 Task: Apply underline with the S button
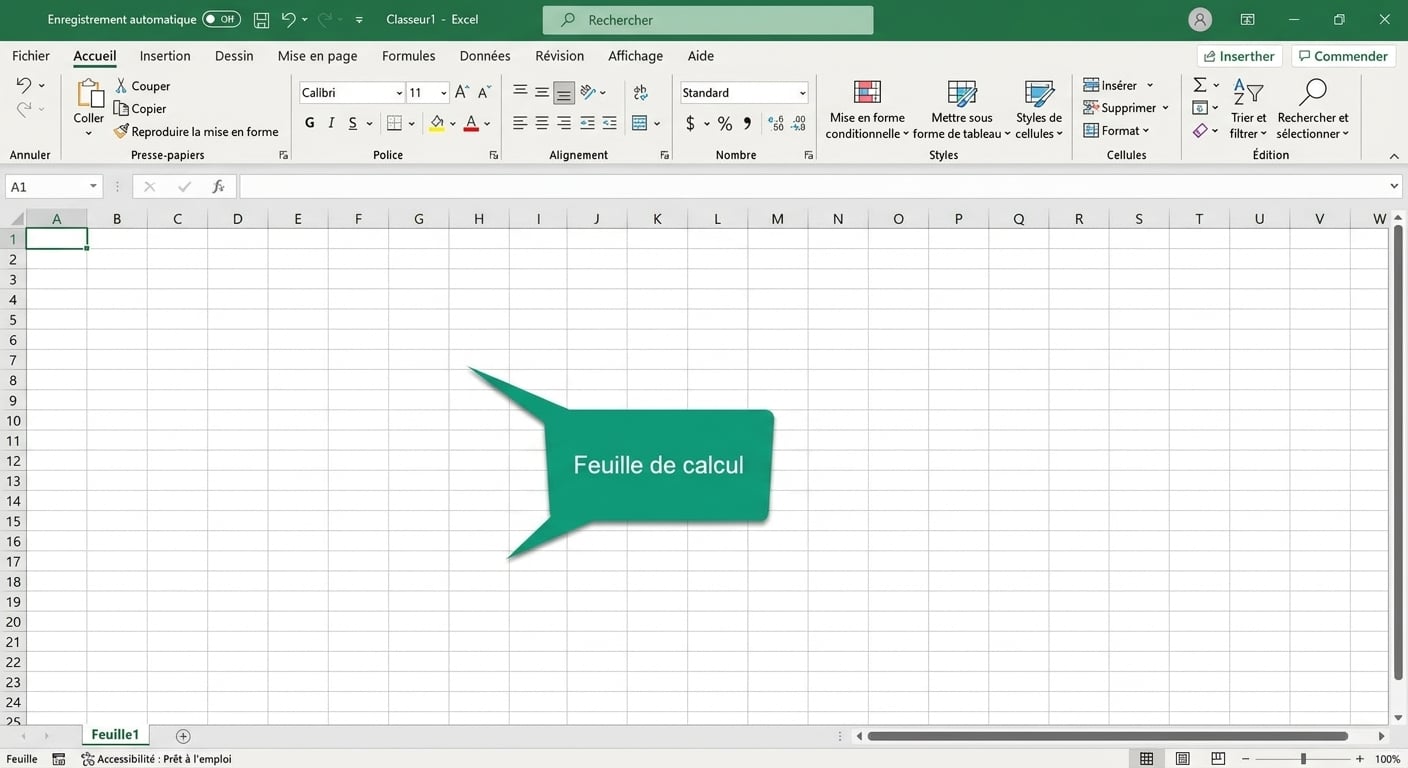353,123
